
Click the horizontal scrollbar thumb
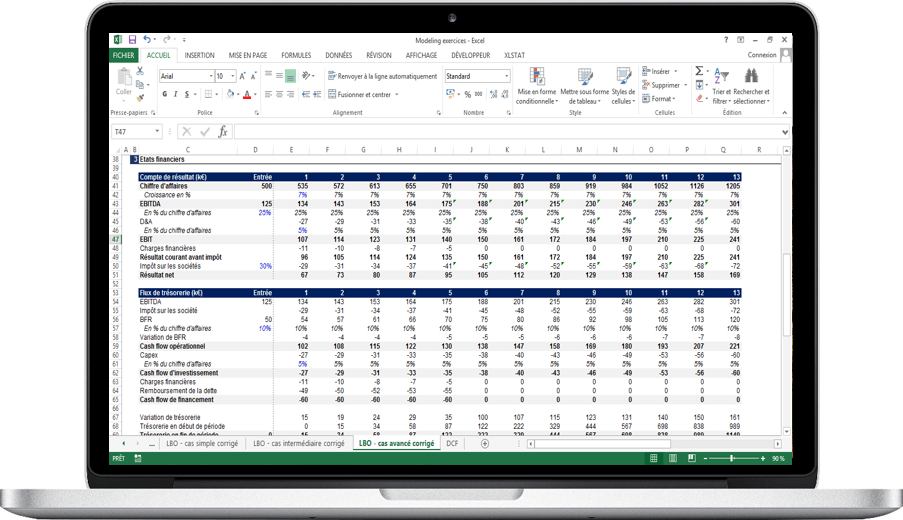pyautogui.click(x=602, y=444)
